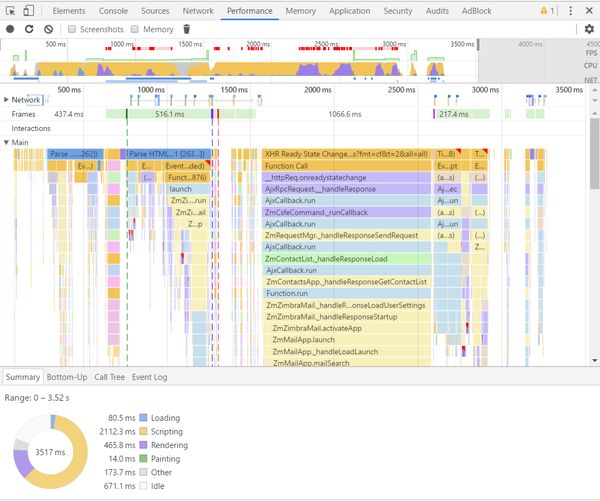Click the Scripting yellow color swatch
Image resolution: width=600 pixels, height=501 pixels.
[x=143, y=431]
